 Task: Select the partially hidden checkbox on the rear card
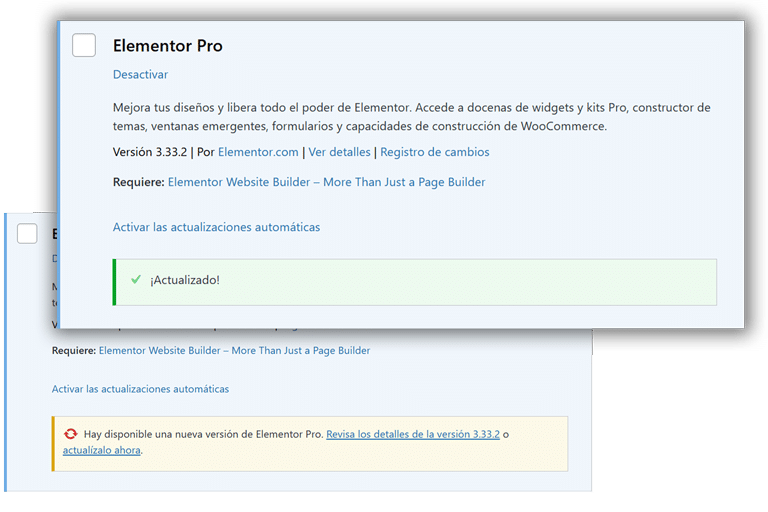pyautogui.click(x=28, y=233)
